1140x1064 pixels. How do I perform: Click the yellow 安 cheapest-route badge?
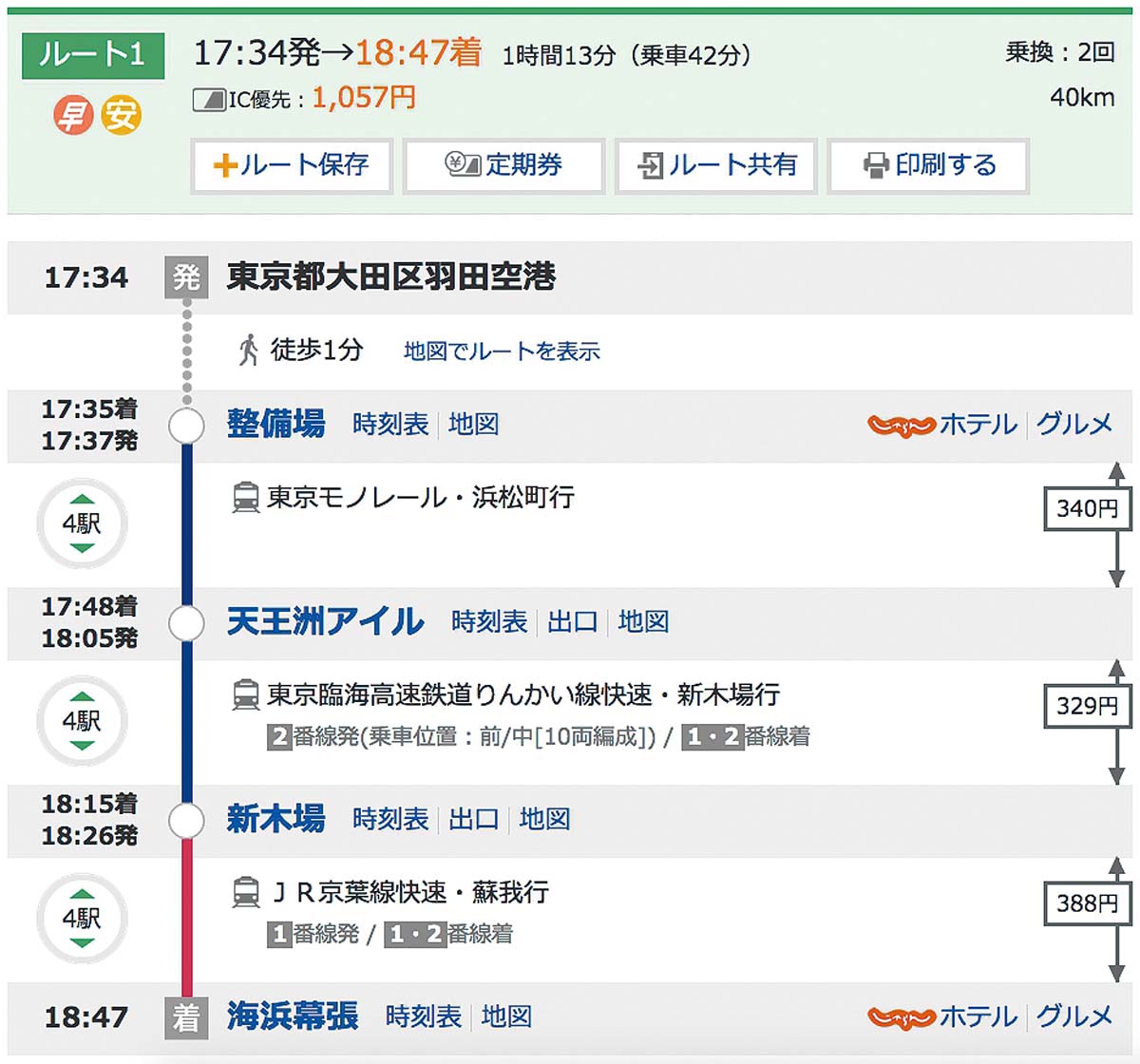point(121,116)
